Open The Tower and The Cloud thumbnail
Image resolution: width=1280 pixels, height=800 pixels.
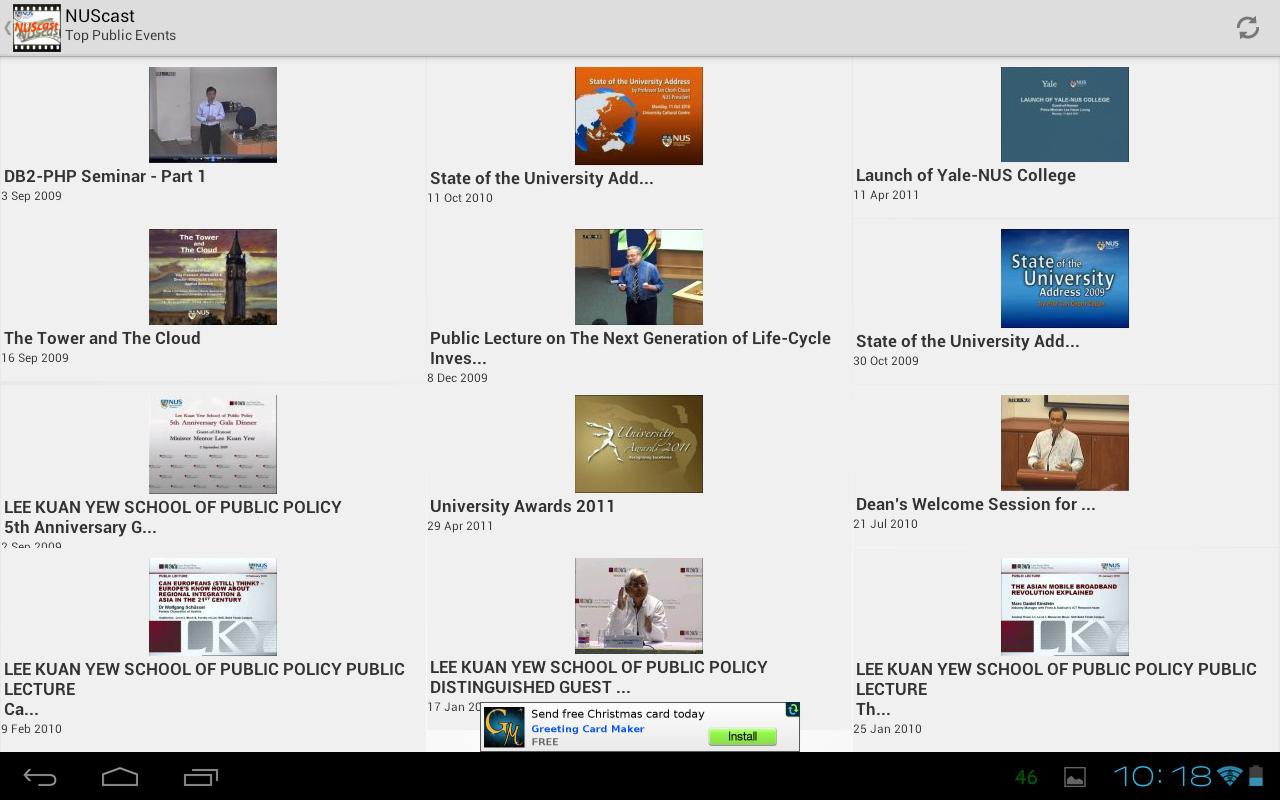click(213, 277)
